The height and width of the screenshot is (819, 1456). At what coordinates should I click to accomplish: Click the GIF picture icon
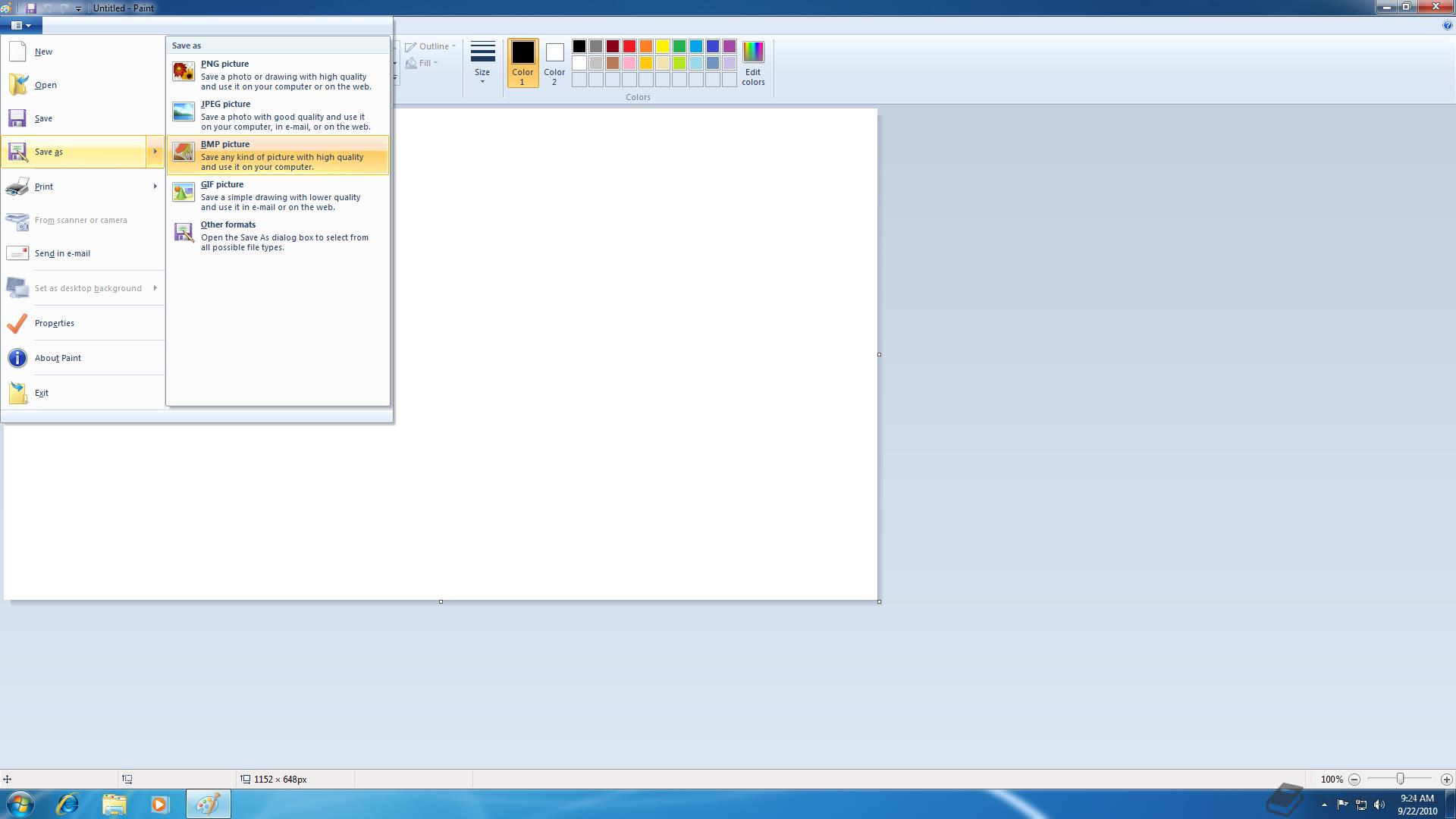pyautogui.click(x=184, y=192)
